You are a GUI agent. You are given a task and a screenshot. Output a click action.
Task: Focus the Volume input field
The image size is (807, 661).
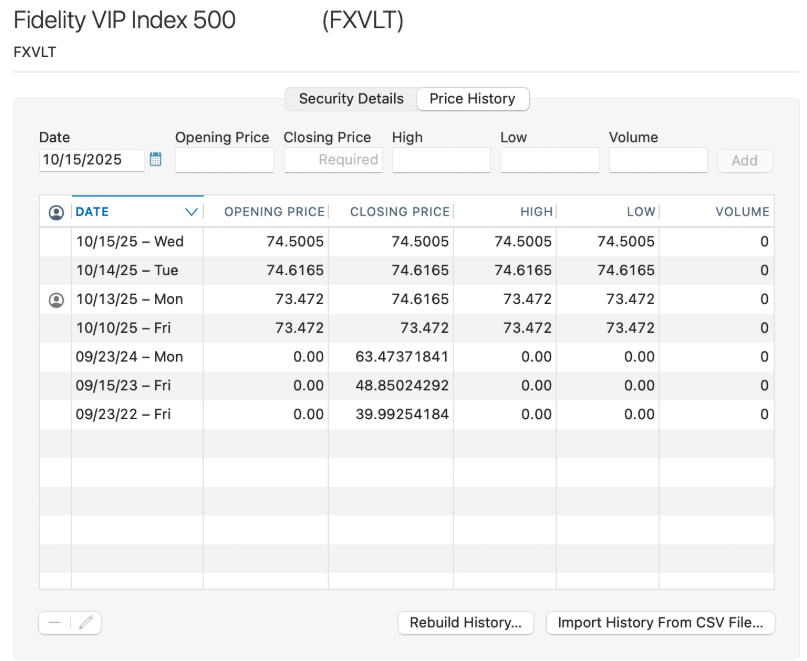click(x=658, y=160)
